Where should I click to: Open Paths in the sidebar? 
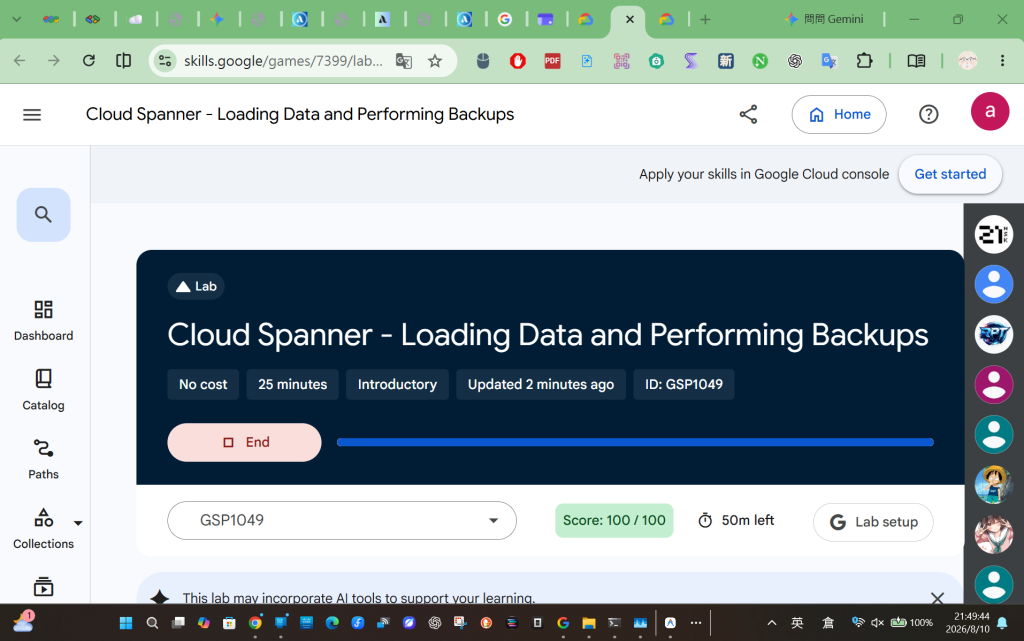pyautogui.click(x=43, y=460)
